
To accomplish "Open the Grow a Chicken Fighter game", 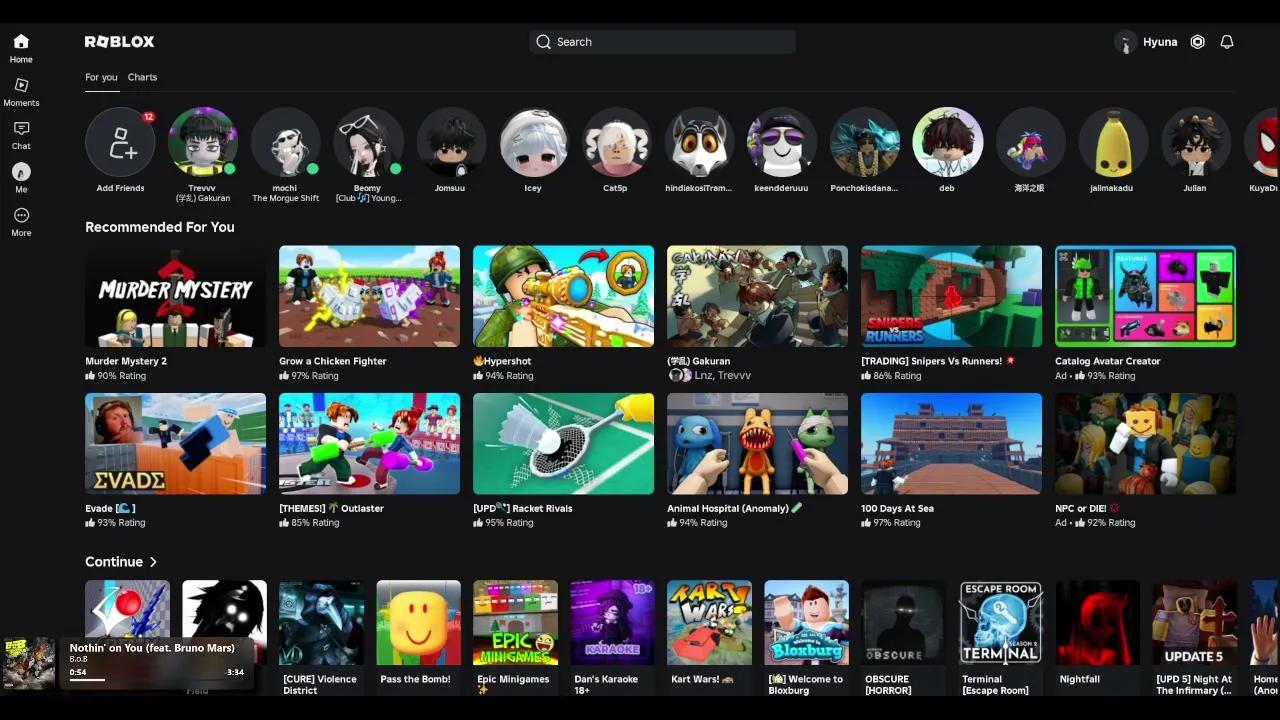I will (x=369, y=296).
